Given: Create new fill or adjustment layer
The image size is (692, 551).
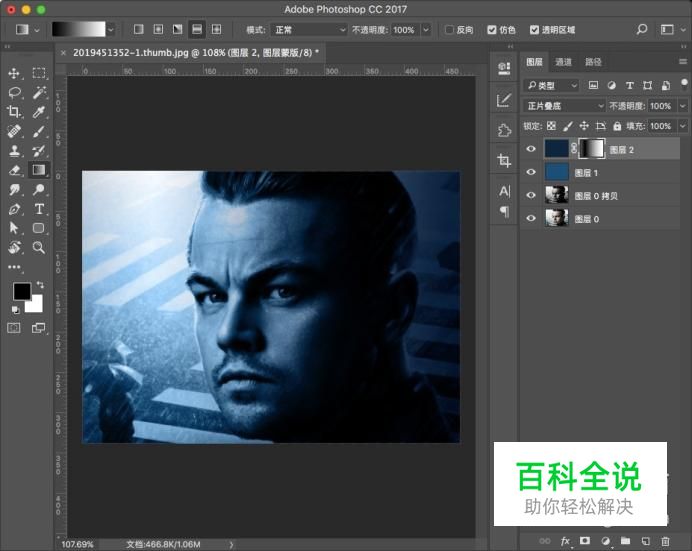Looking at the screenshot, I should pos(606,541).
